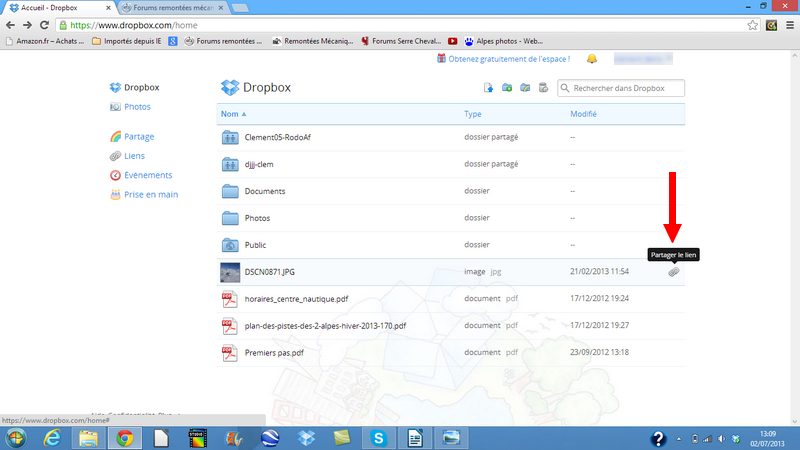Click the Windows Start button
This screenshot has height=450, width=800.
click(16, 438)
